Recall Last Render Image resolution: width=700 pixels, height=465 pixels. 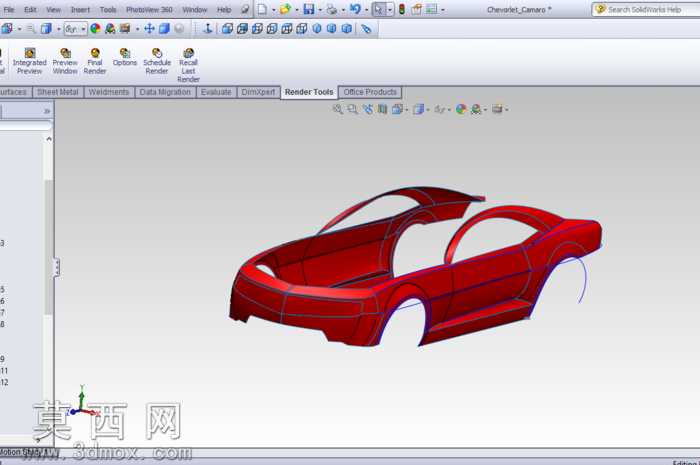tap(188, 66)
